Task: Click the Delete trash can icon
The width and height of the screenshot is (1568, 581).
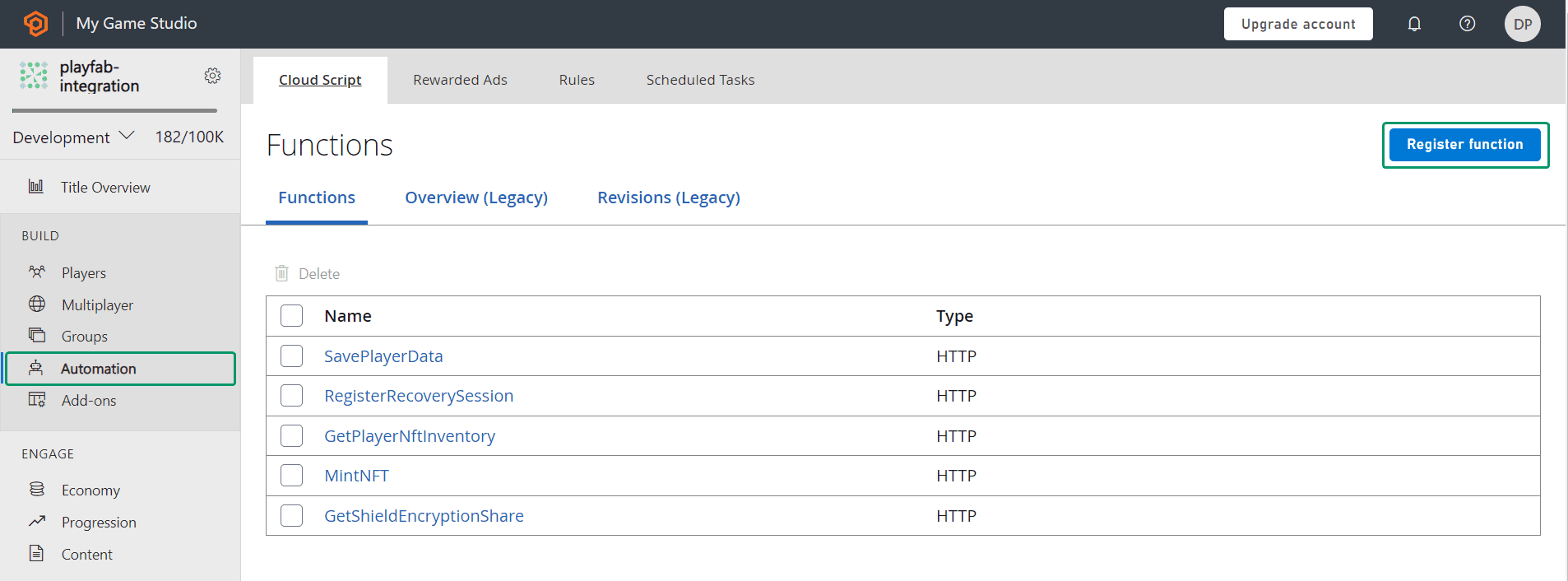Action: point(281,273)
